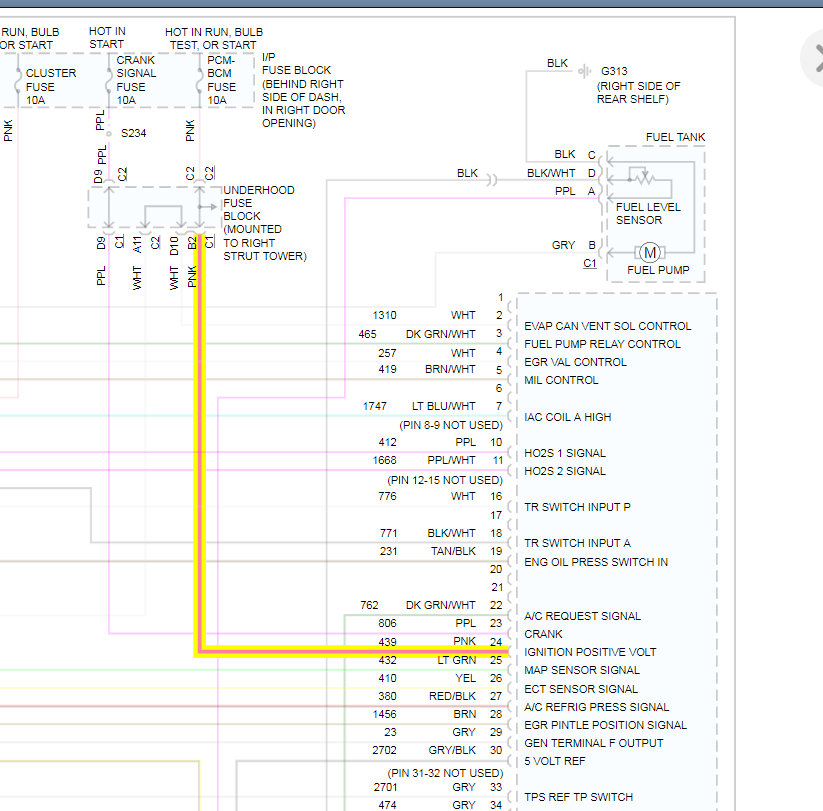Click the CRANK SIGNAL FUSE 10A label
823x811 pixels.
click(136, 80)
